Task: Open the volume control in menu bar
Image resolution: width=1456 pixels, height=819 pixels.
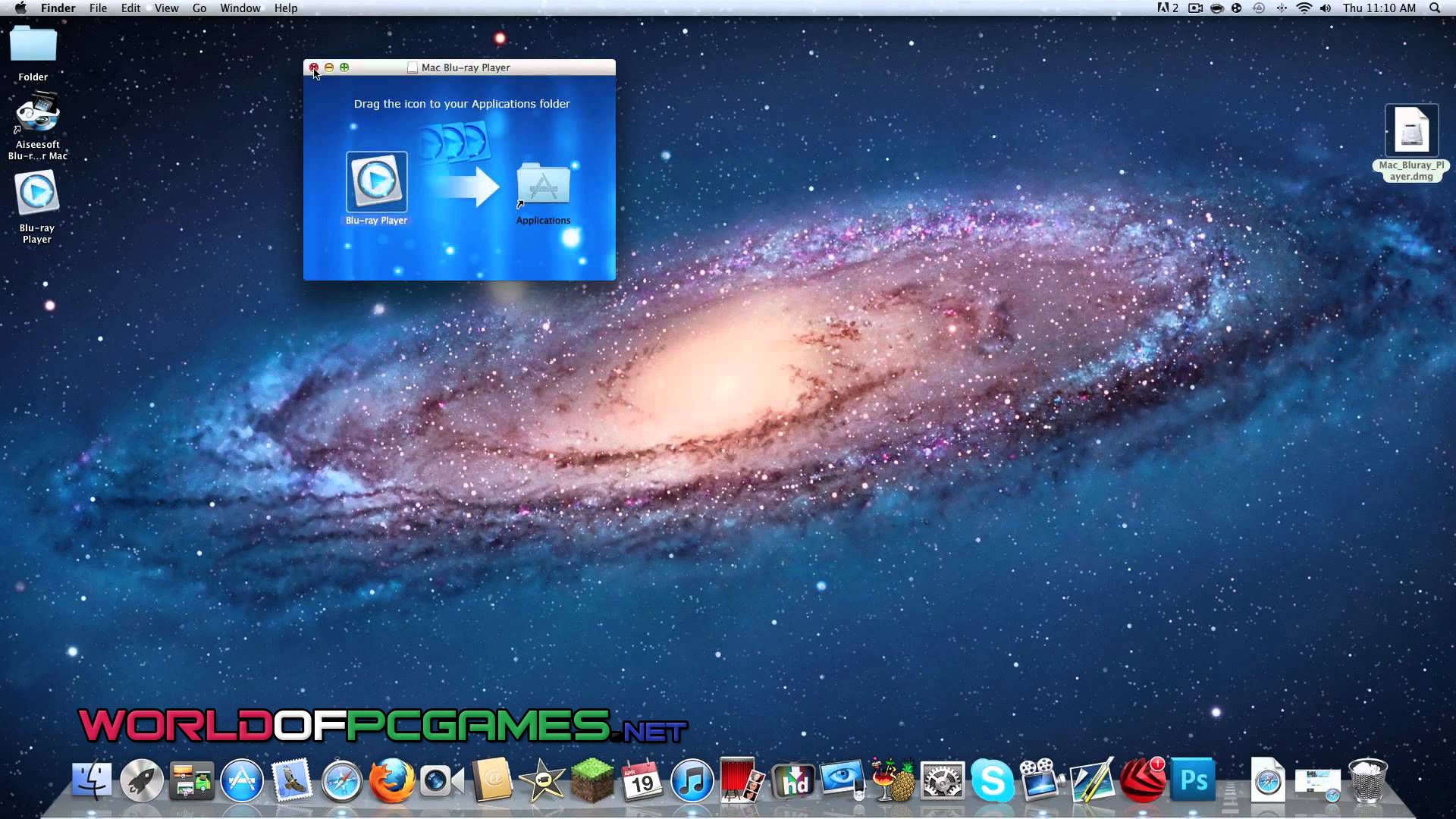Action: pyautogui.click(x=1326, y=8)
